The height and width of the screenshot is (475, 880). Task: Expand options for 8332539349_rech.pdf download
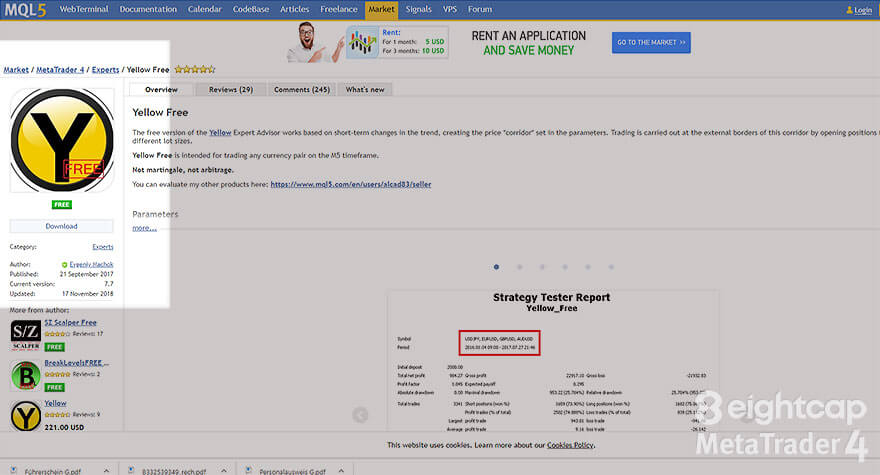(x=223, y=471)
